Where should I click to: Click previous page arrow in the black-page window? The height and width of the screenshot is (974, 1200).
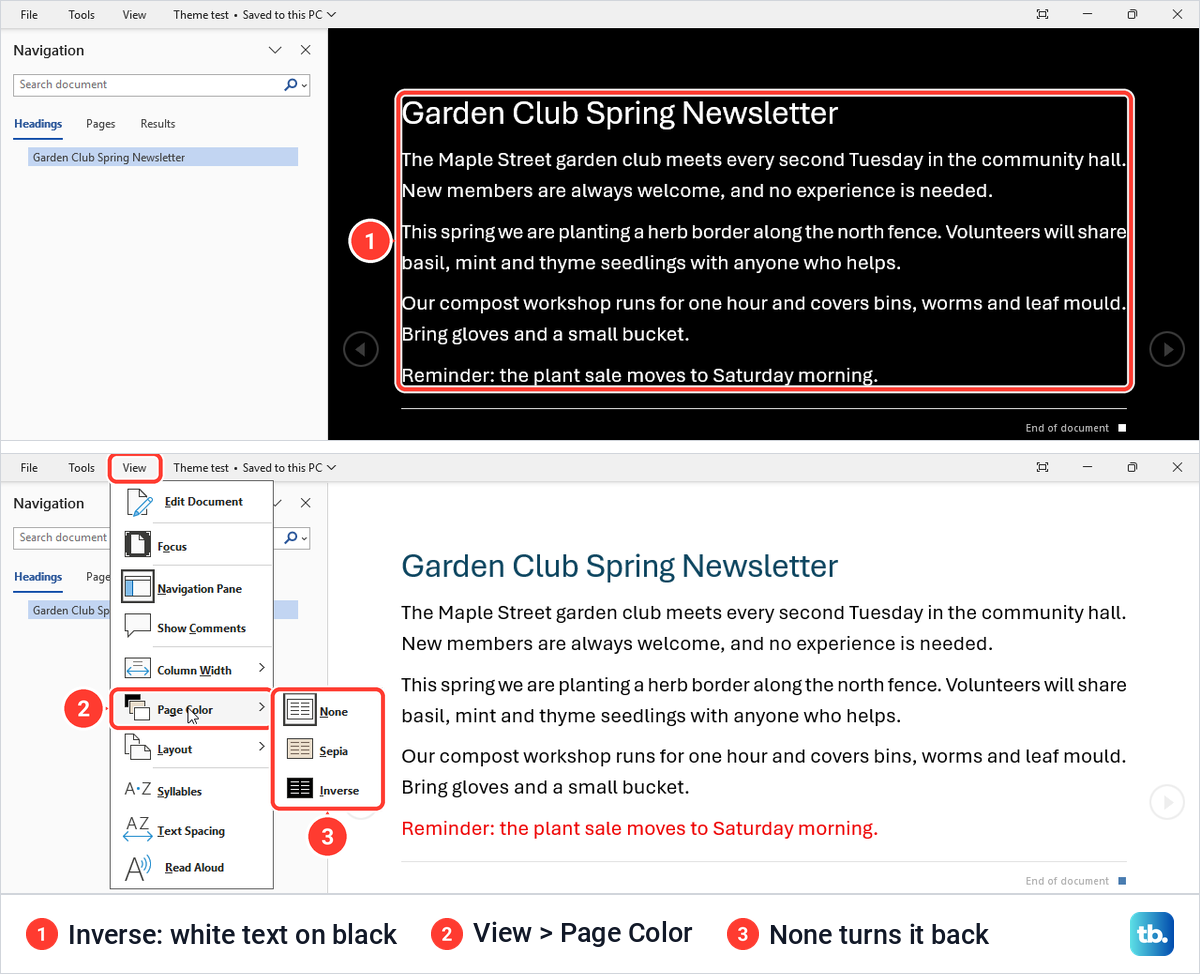(x=361, y=349)
